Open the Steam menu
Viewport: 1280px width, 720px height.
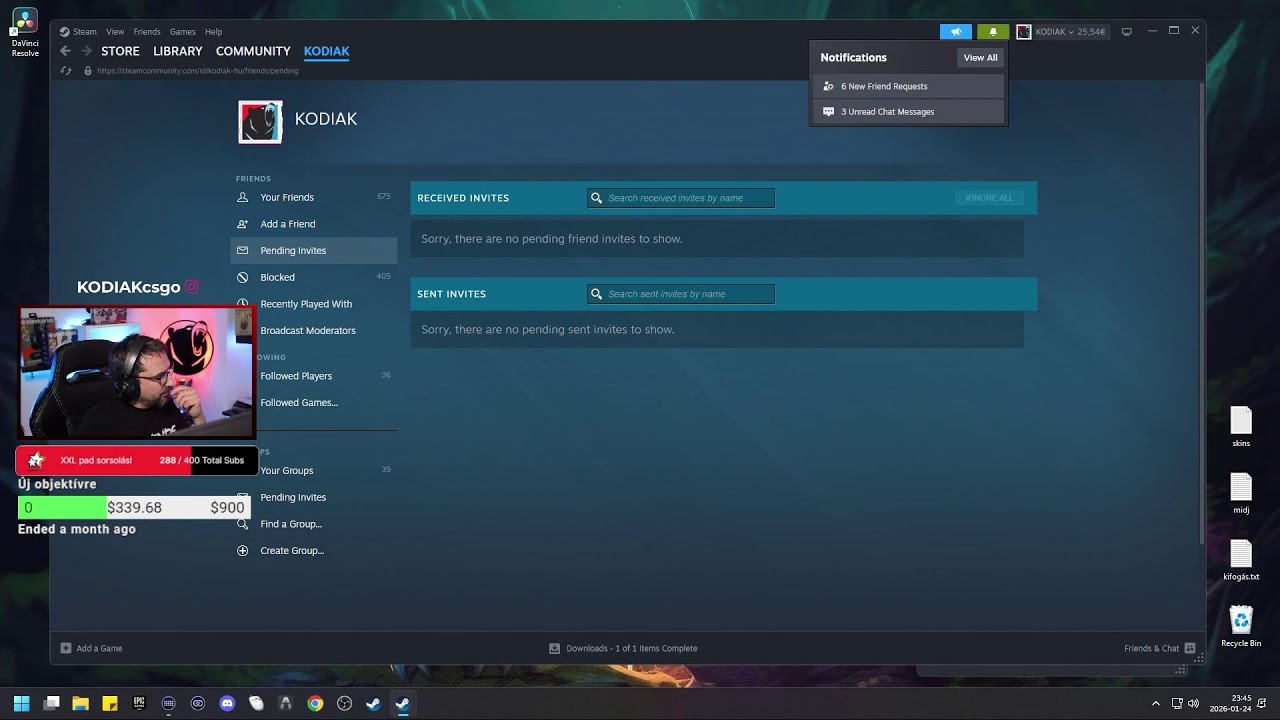click(x=84, y=32)
